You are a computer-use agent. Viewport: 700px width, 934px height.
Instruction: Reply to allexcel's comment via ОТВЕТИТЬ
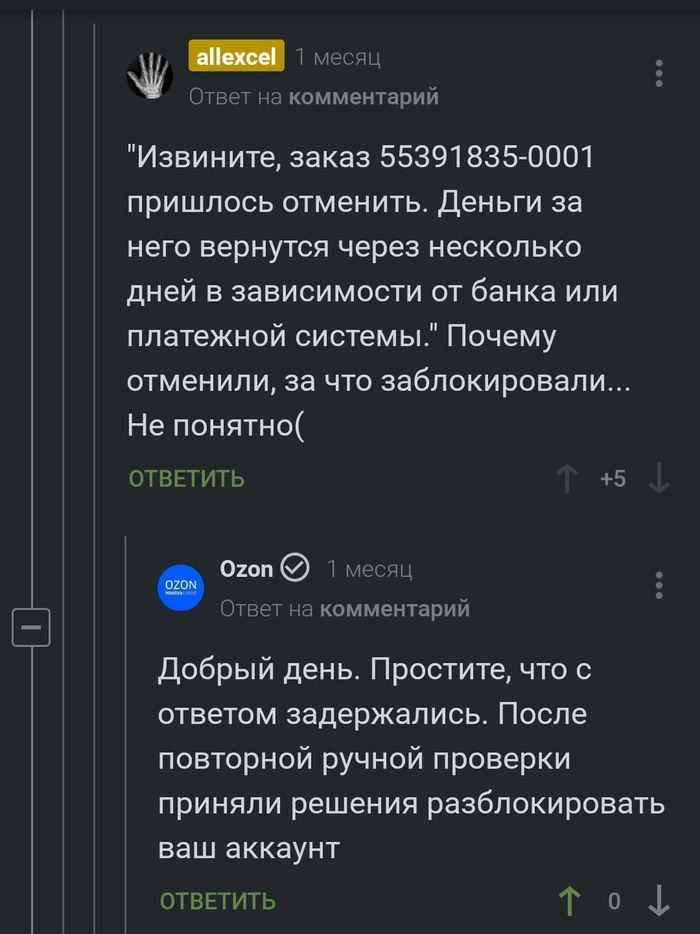(187, 479)
